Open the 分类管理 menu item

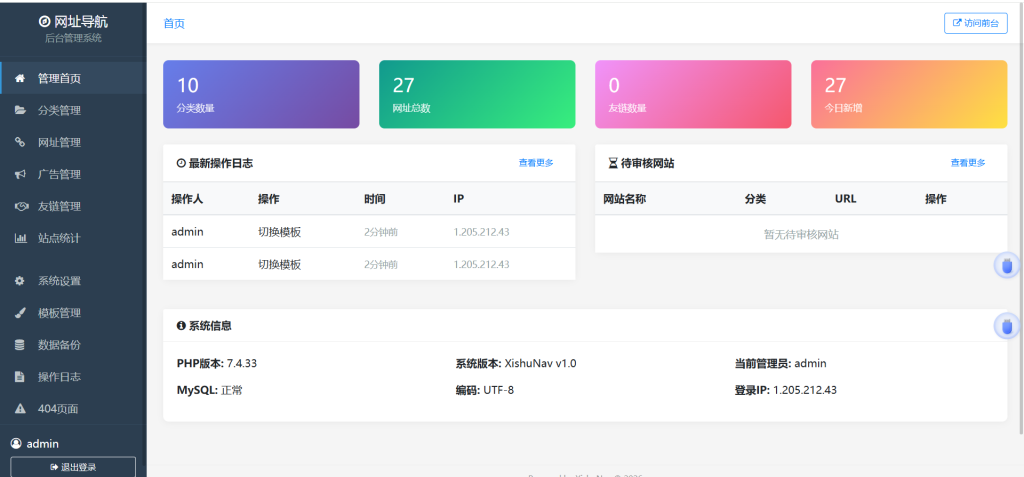point(73,110)
